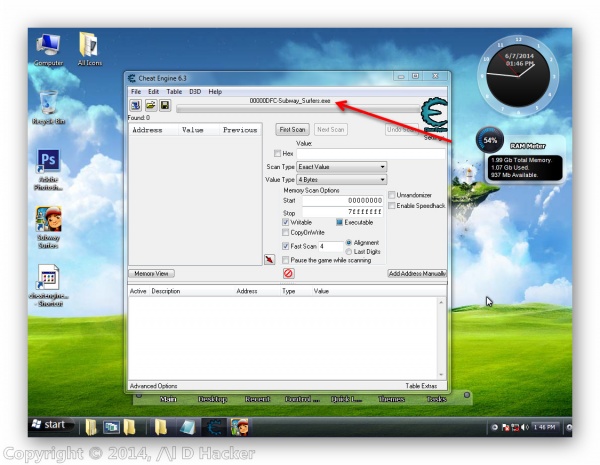This screenshot has height=465, width=600.
Task: Uncheck the Writable checkbox
Action: coord(285,222)
